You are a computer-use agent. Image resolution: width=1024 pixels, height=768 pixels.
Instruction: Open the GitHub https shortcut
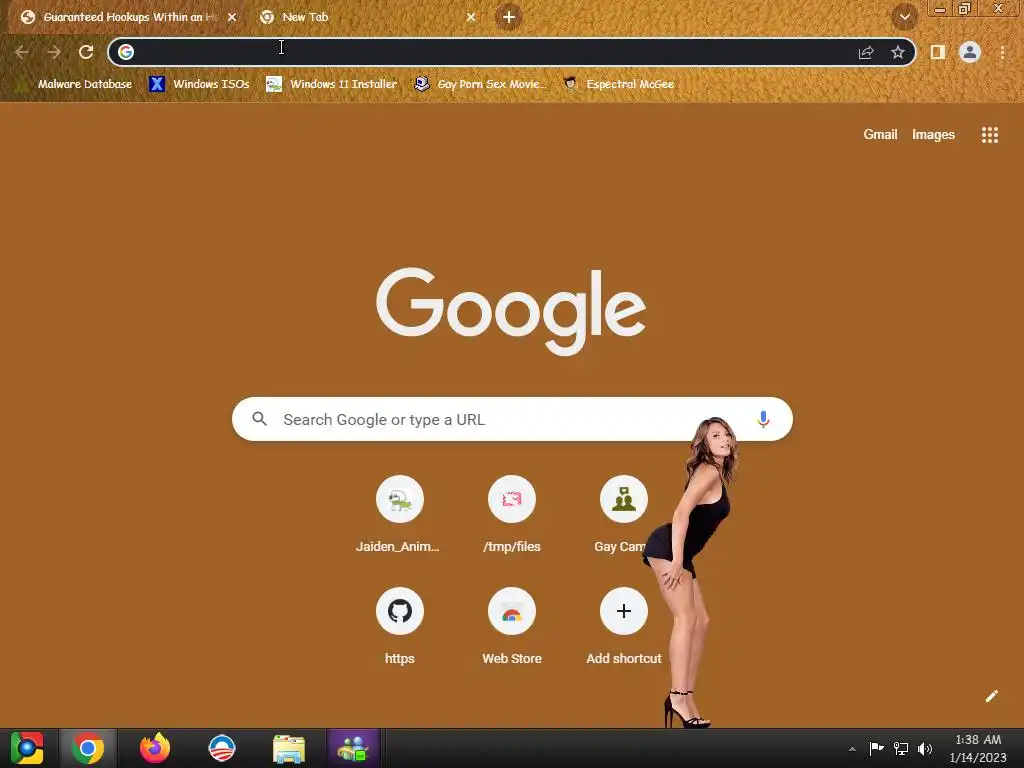coord(400,626)
